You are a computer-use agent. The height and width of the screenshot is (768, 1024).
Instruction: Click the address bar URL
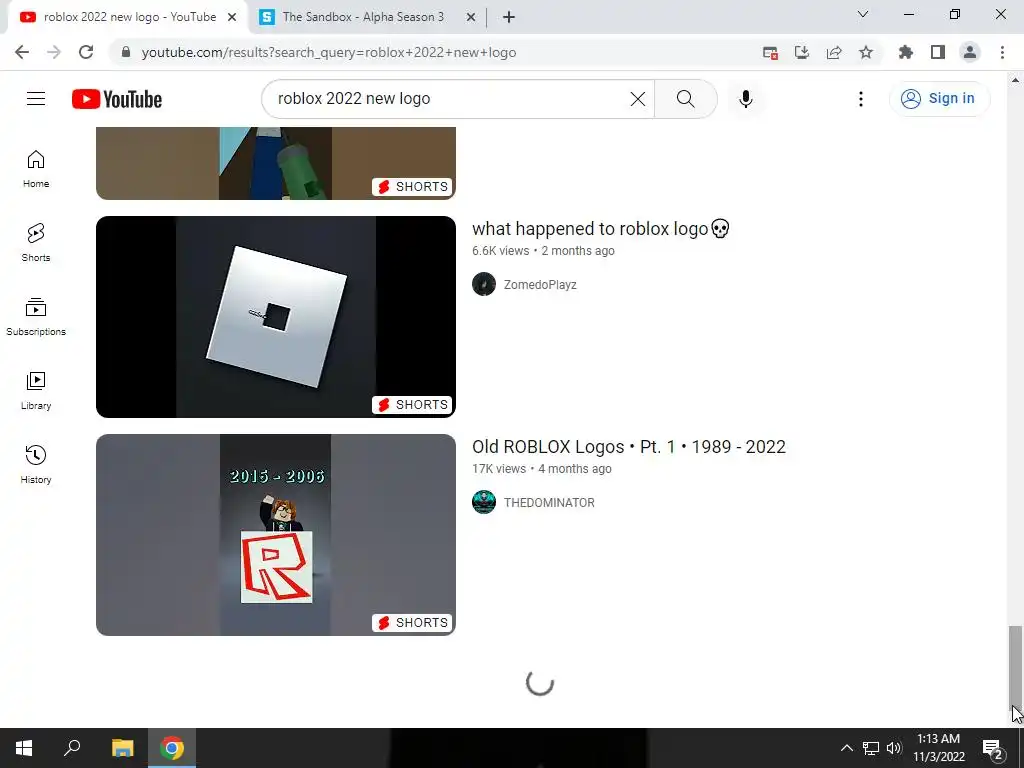329,52
